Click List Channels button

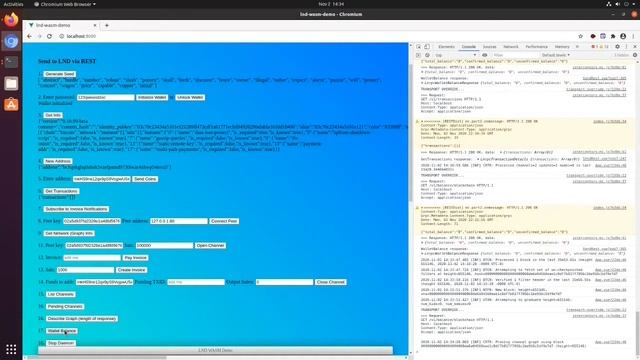(x=61, y=294)
